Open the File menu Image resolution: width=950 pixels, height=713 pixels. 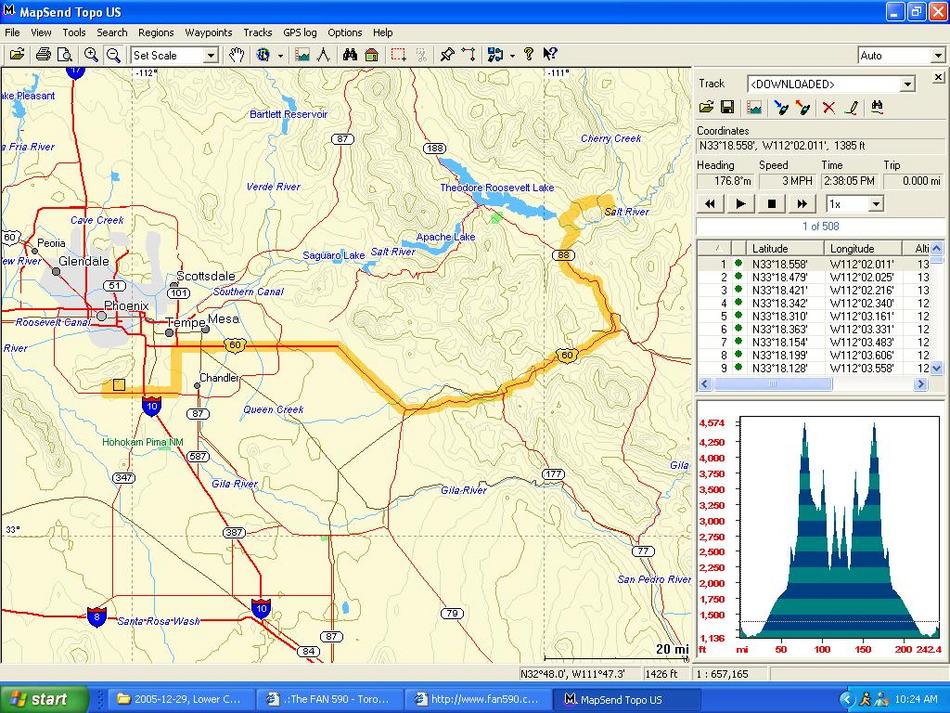tap(12, 33)
